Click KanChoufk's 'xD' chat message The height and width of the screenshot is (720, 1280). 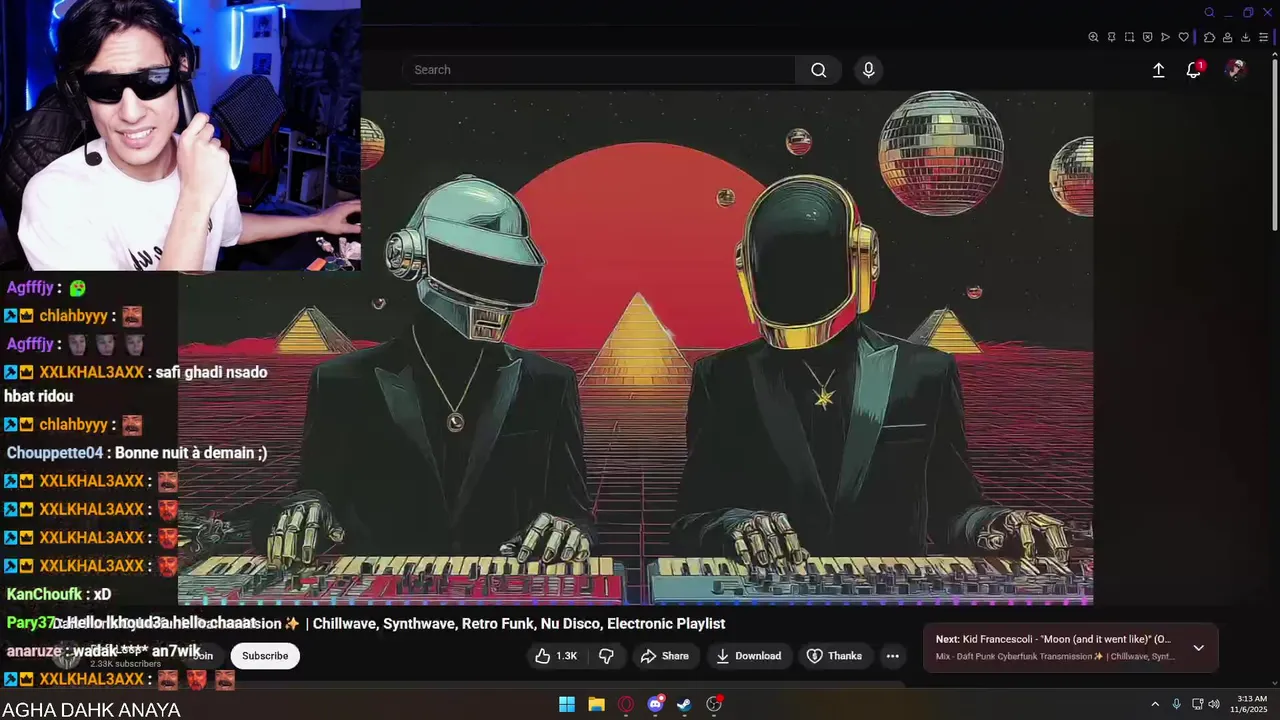102,594
